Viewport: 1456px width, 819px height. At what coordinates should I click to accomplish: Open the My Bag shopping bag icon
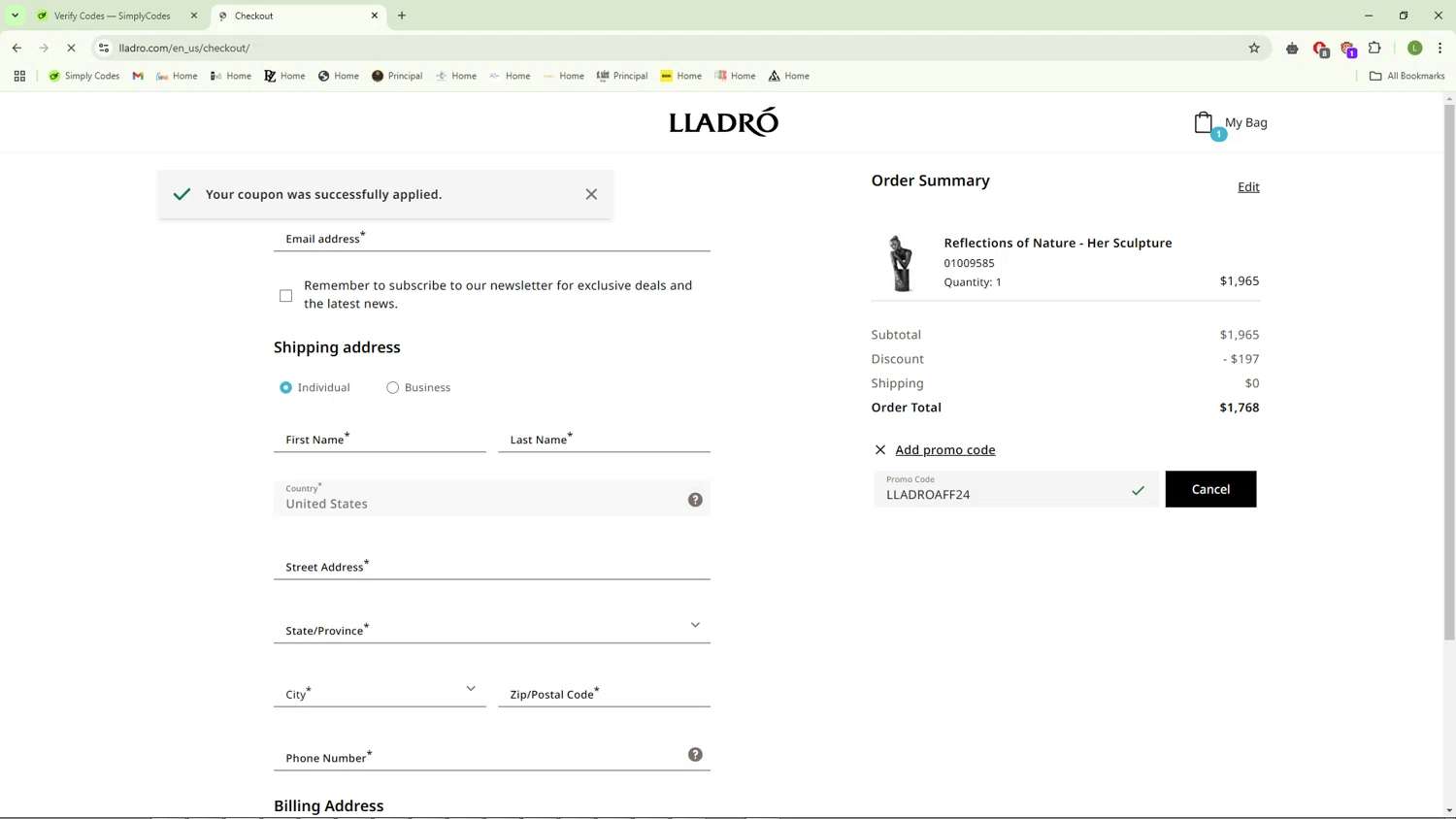click(1205, 123)
